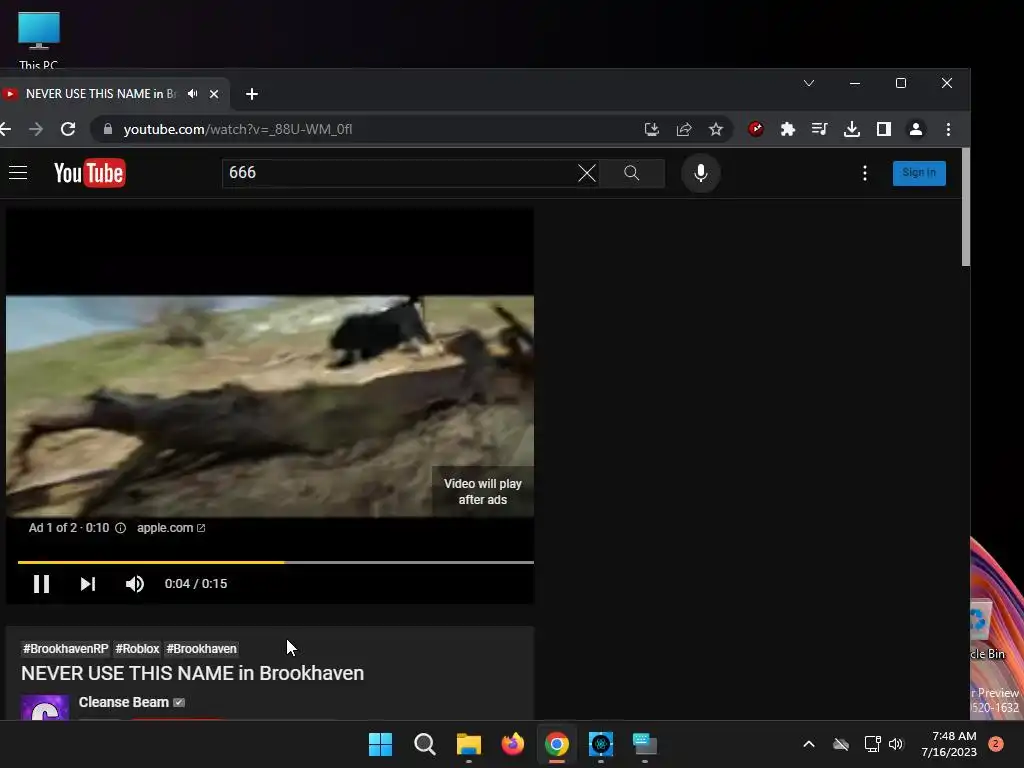Share this page icon
The height and width of the screenshot is (768, 1024).
(684, 129)
